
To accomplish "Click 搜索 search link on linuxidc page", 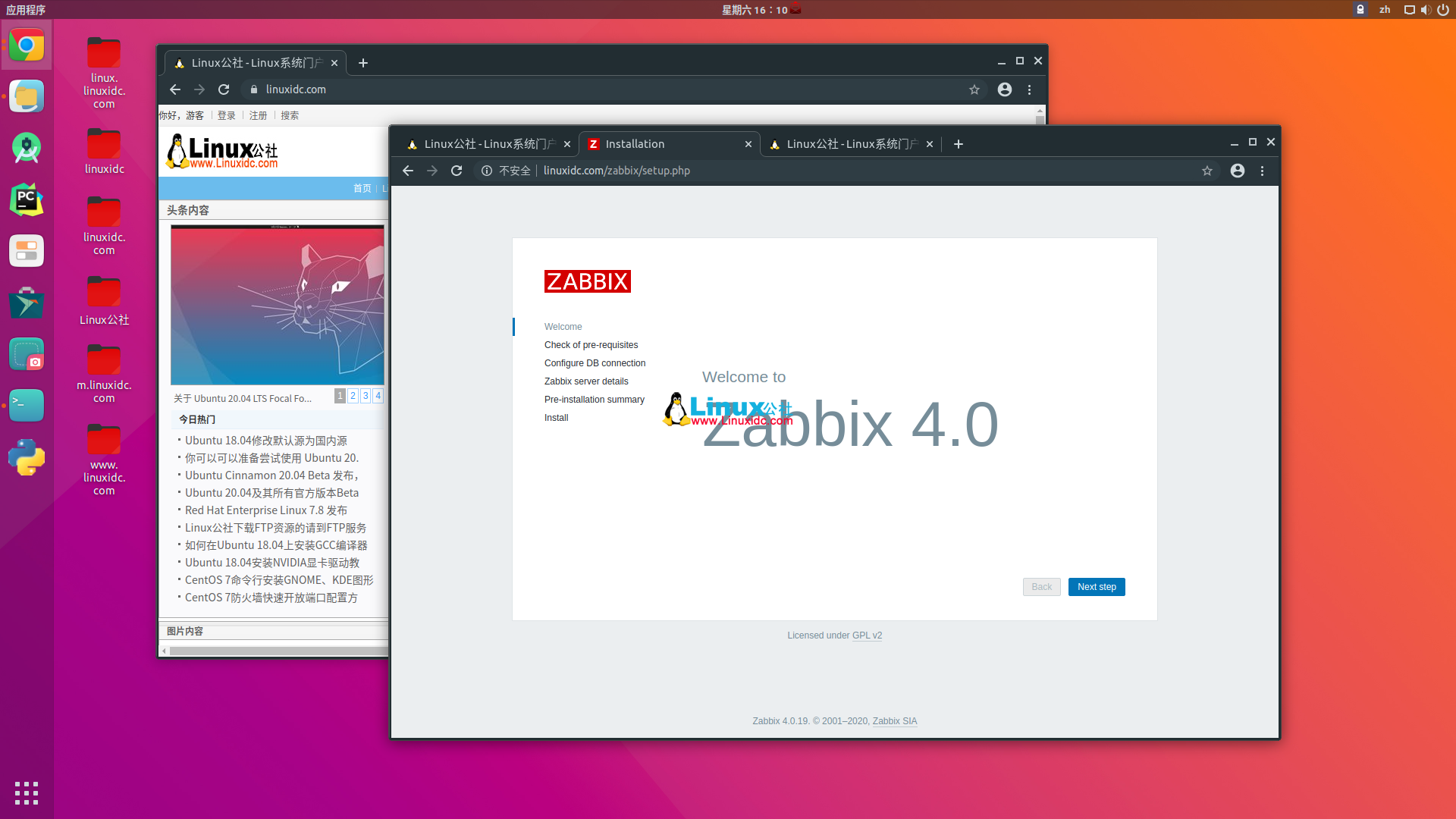I will [290, 115].
